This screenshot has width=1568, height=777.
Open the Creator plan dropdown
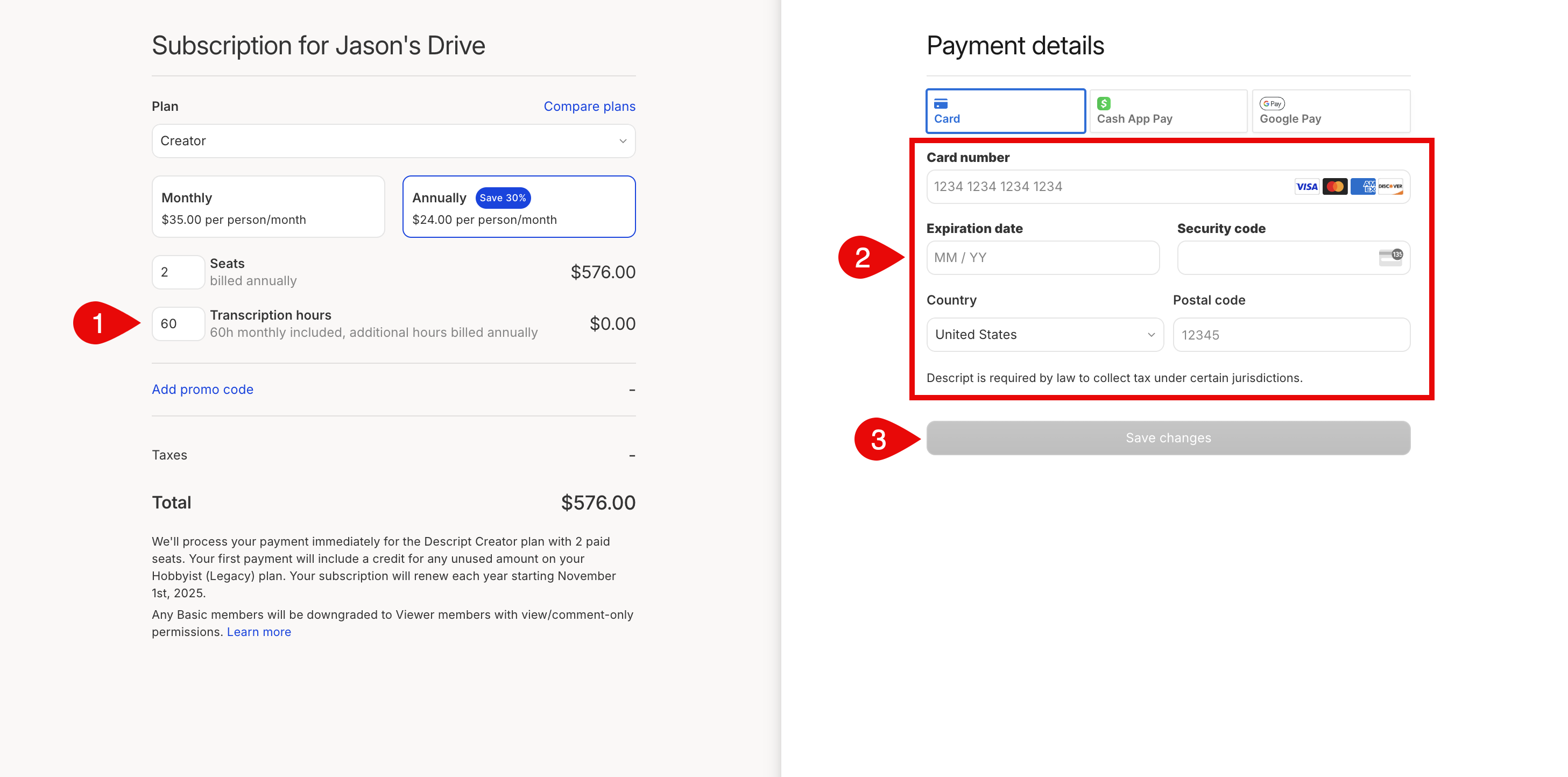394,141
